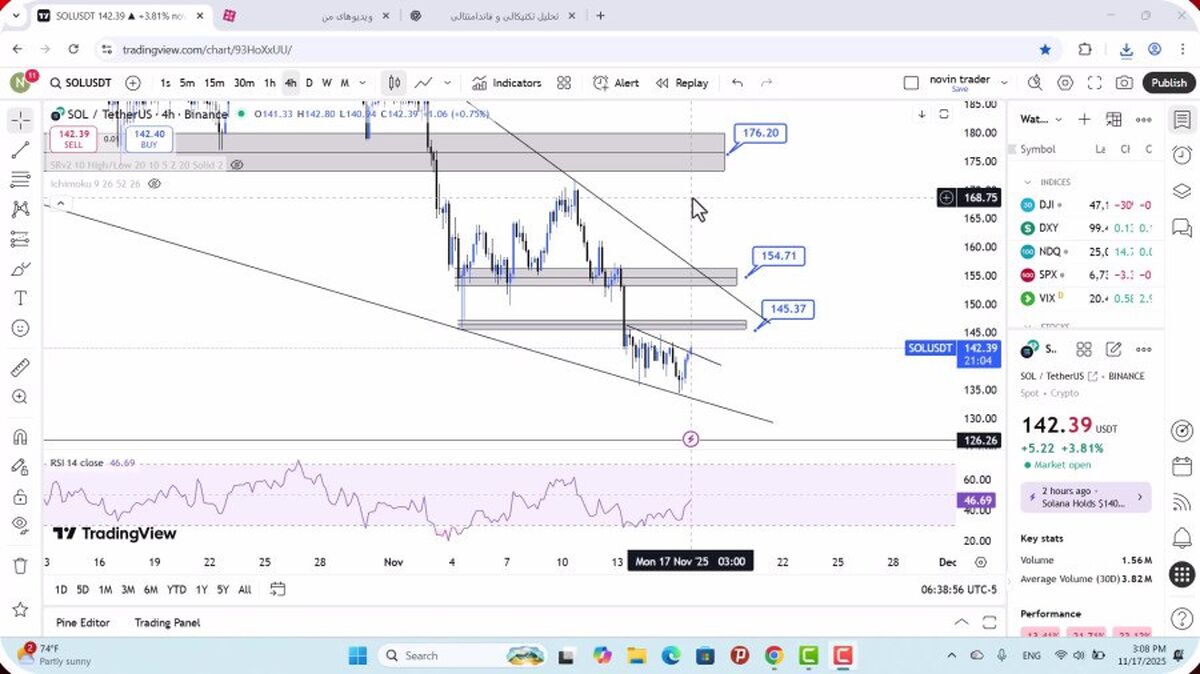Take a chart snapshot with camera icon
The height and width of the screenshot is (674, 1200).
pyautogui.click(x=1125, y=83)
